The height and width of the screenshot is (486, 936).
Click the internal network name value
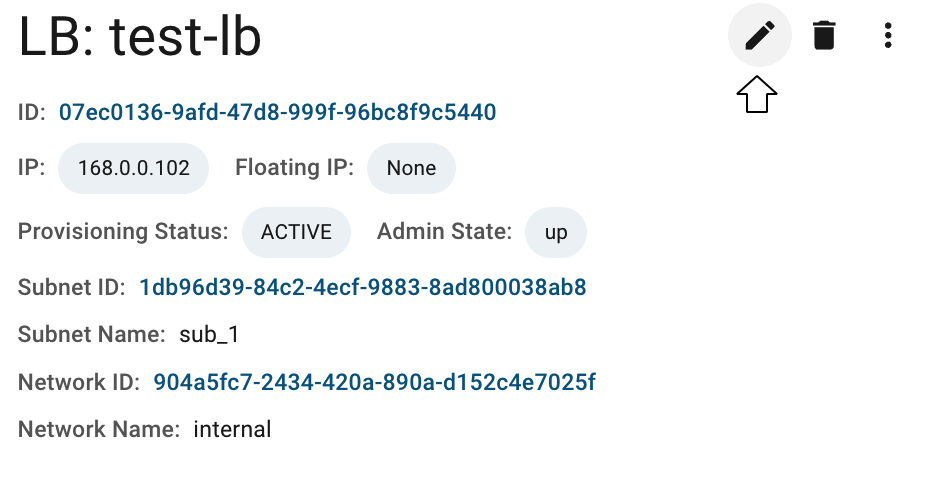[x=232, y=429]
